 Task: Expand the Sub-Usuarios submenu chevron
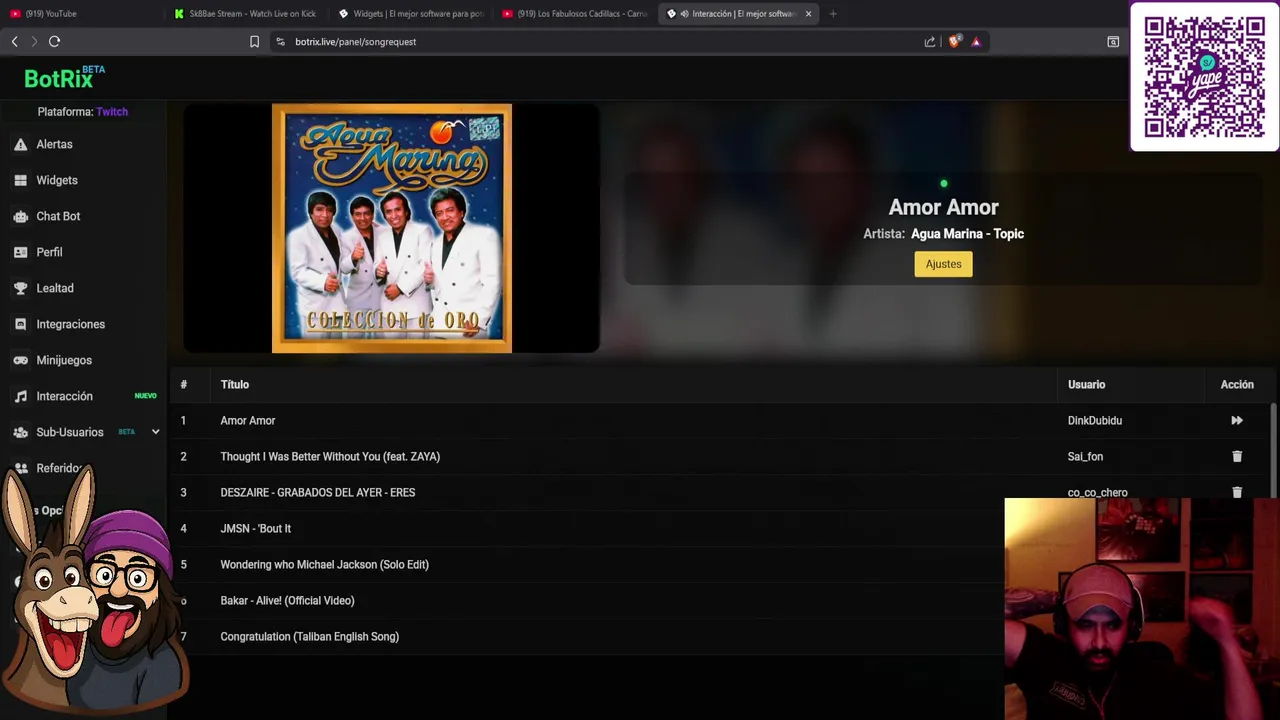(x=155, y=432)
